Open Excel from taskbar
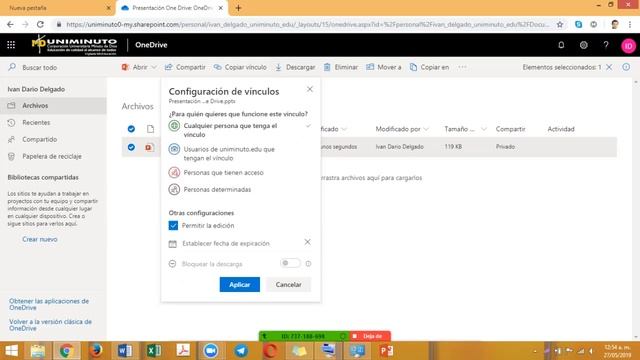 154,351
